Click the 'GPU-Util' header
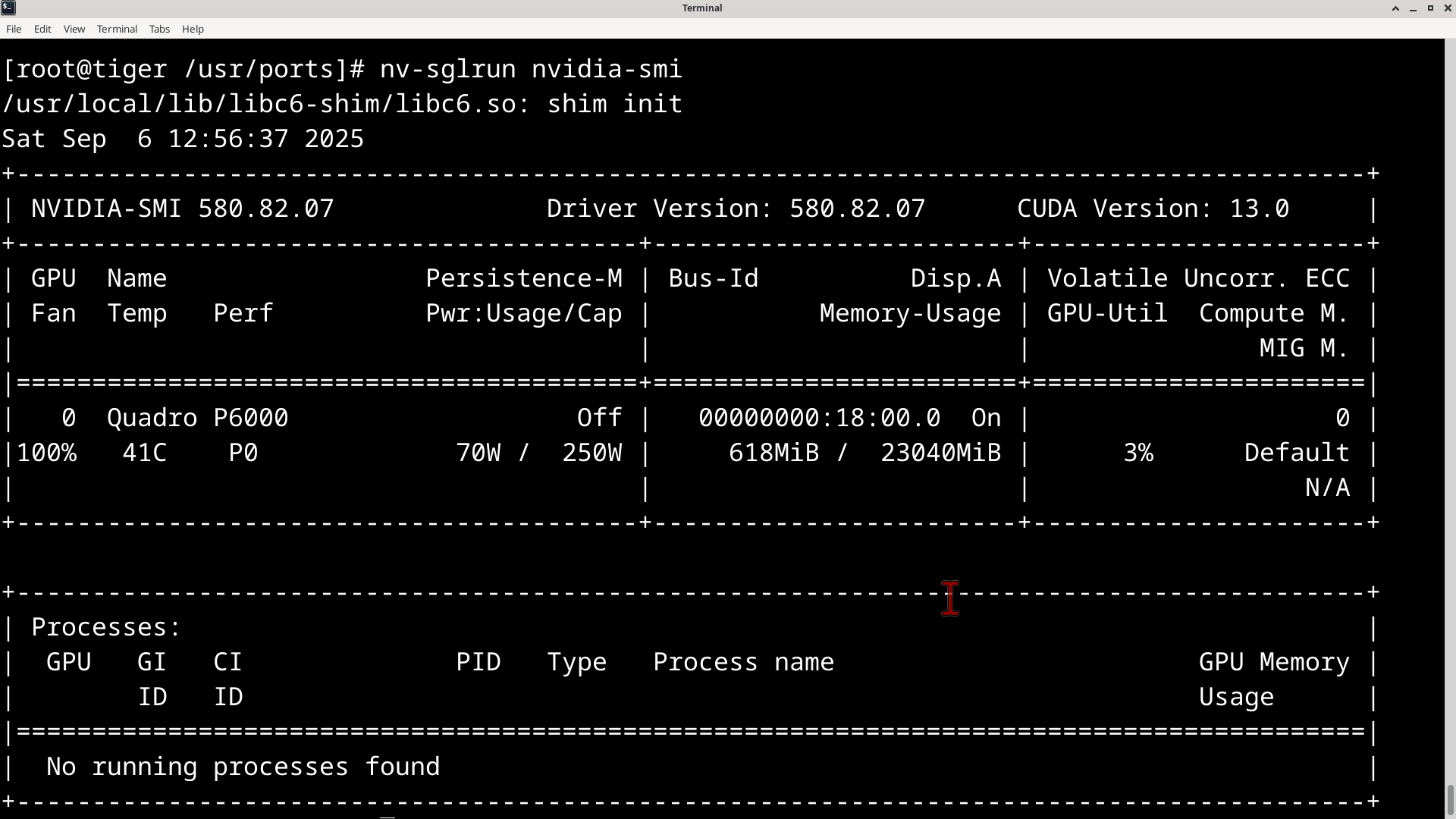 pos(1107,313)
